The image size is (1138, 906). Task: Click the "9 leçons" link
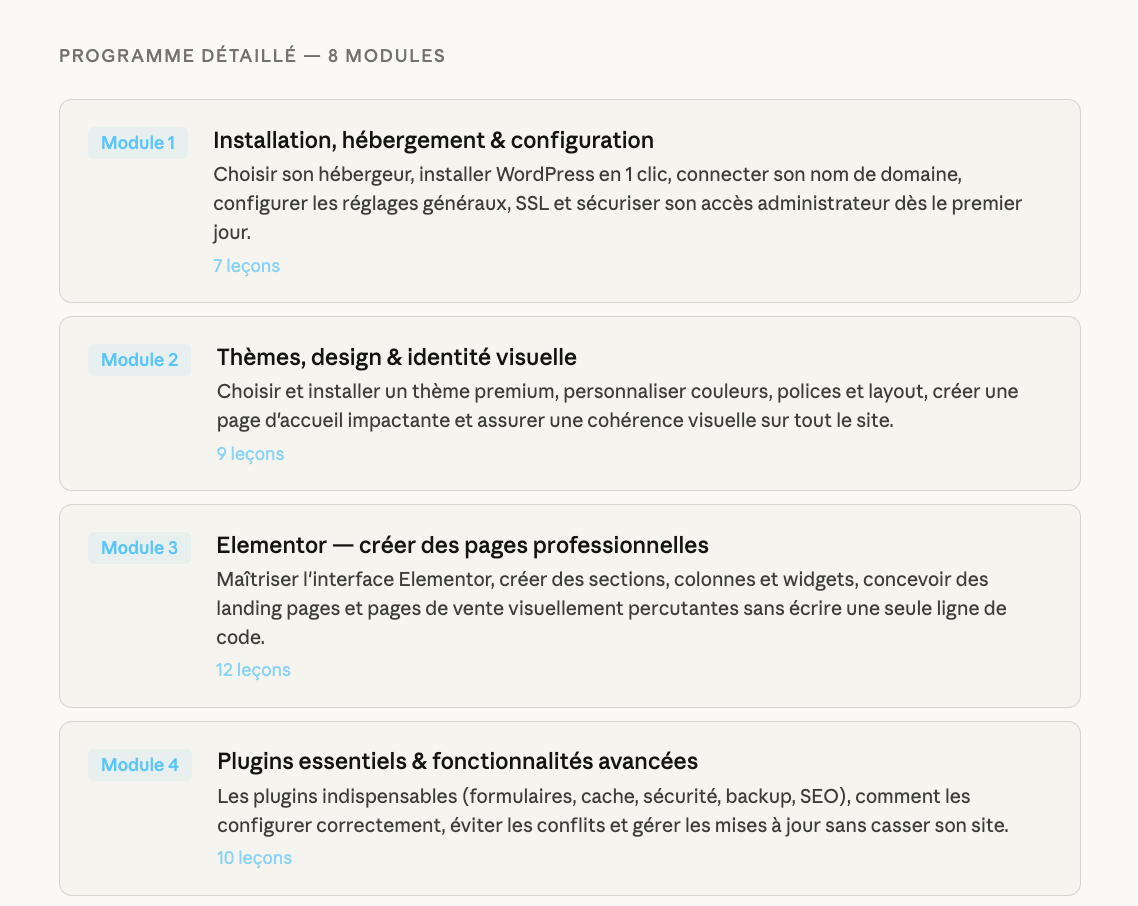pyautogui.click(x=250, y=454)
